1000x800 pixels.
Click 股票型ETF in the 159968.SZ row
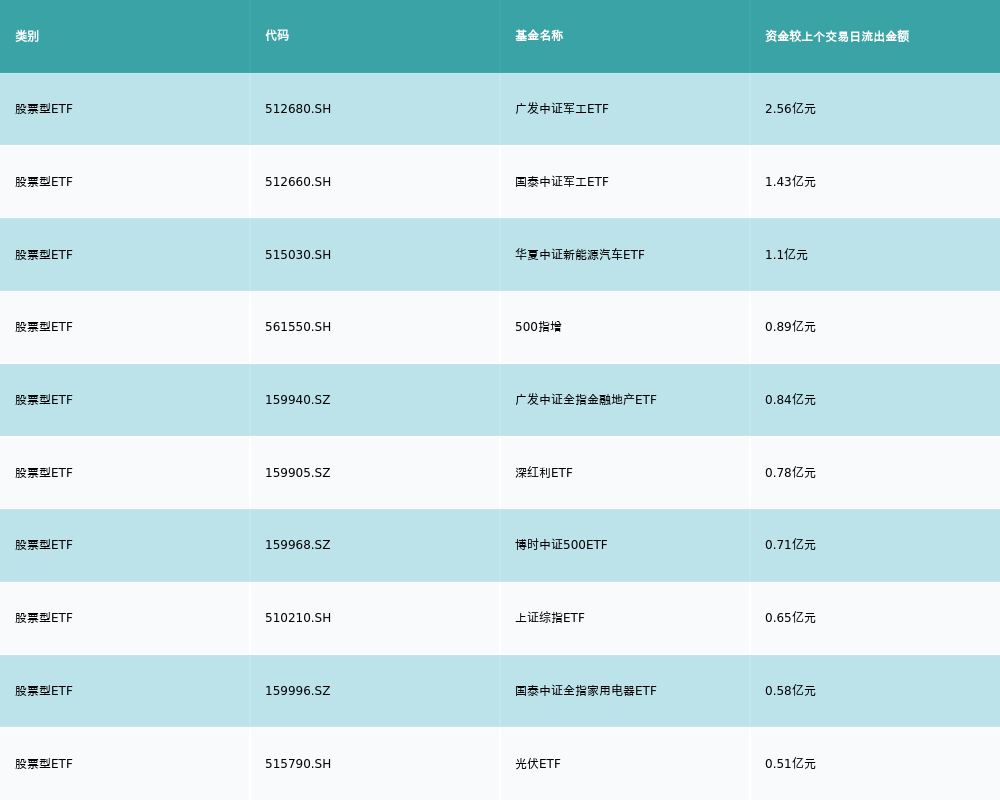point(44,545)
